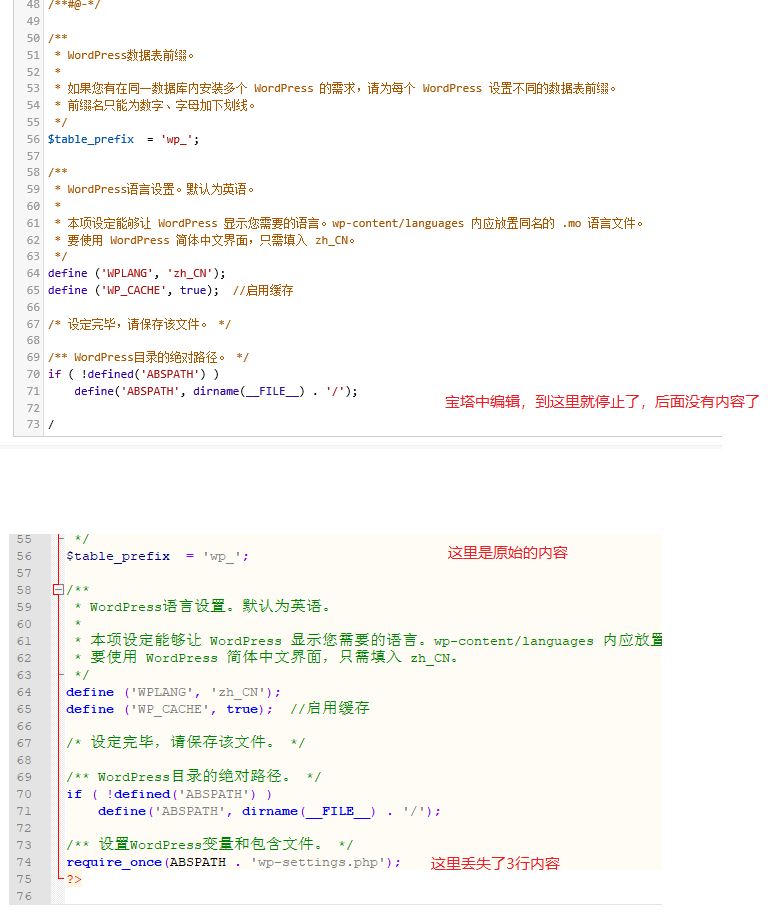The height and width of the screenshot is (918, 775).
Task: Click line number 72 in top editor gutter
Action: point(33,408)
